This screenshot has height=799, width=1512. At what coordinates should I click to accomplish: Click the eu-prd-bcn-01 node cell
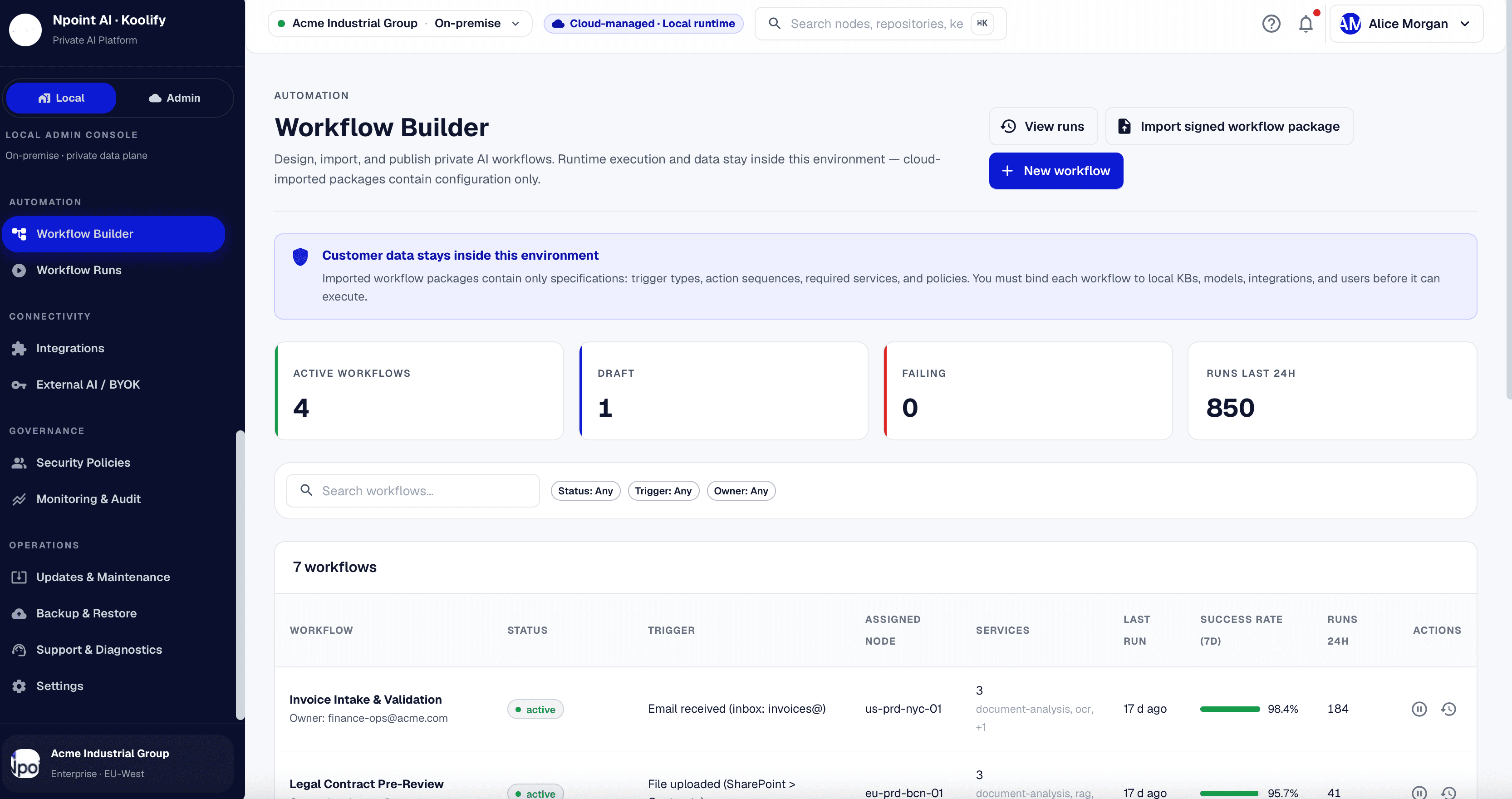904,793
